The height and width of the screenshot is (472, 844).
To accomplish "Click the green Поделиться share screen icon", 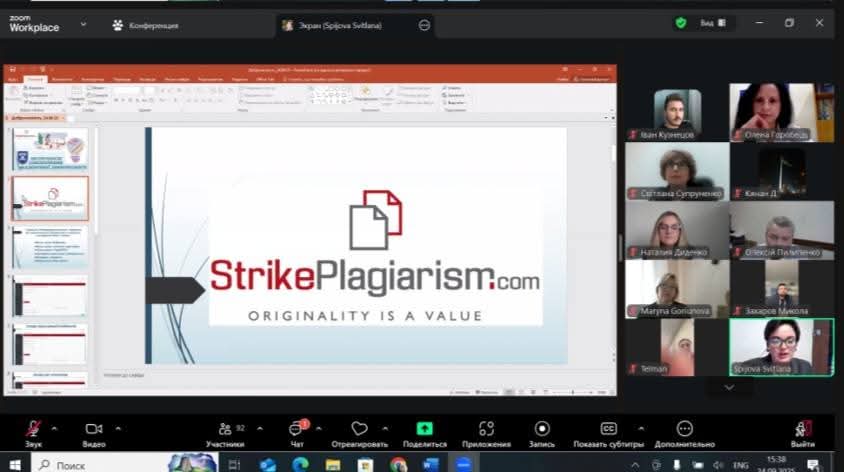I will tap(424, 429).
